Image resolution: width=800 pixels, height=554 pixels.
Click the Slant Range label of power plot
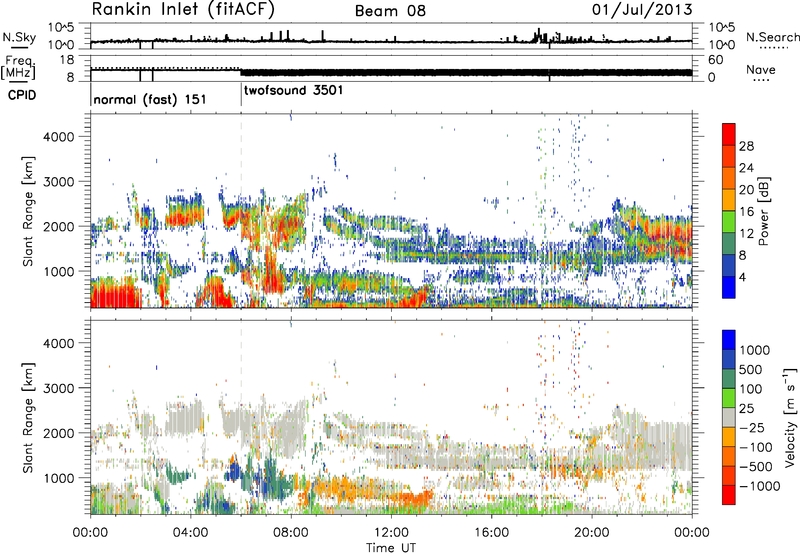pos(28,211)
